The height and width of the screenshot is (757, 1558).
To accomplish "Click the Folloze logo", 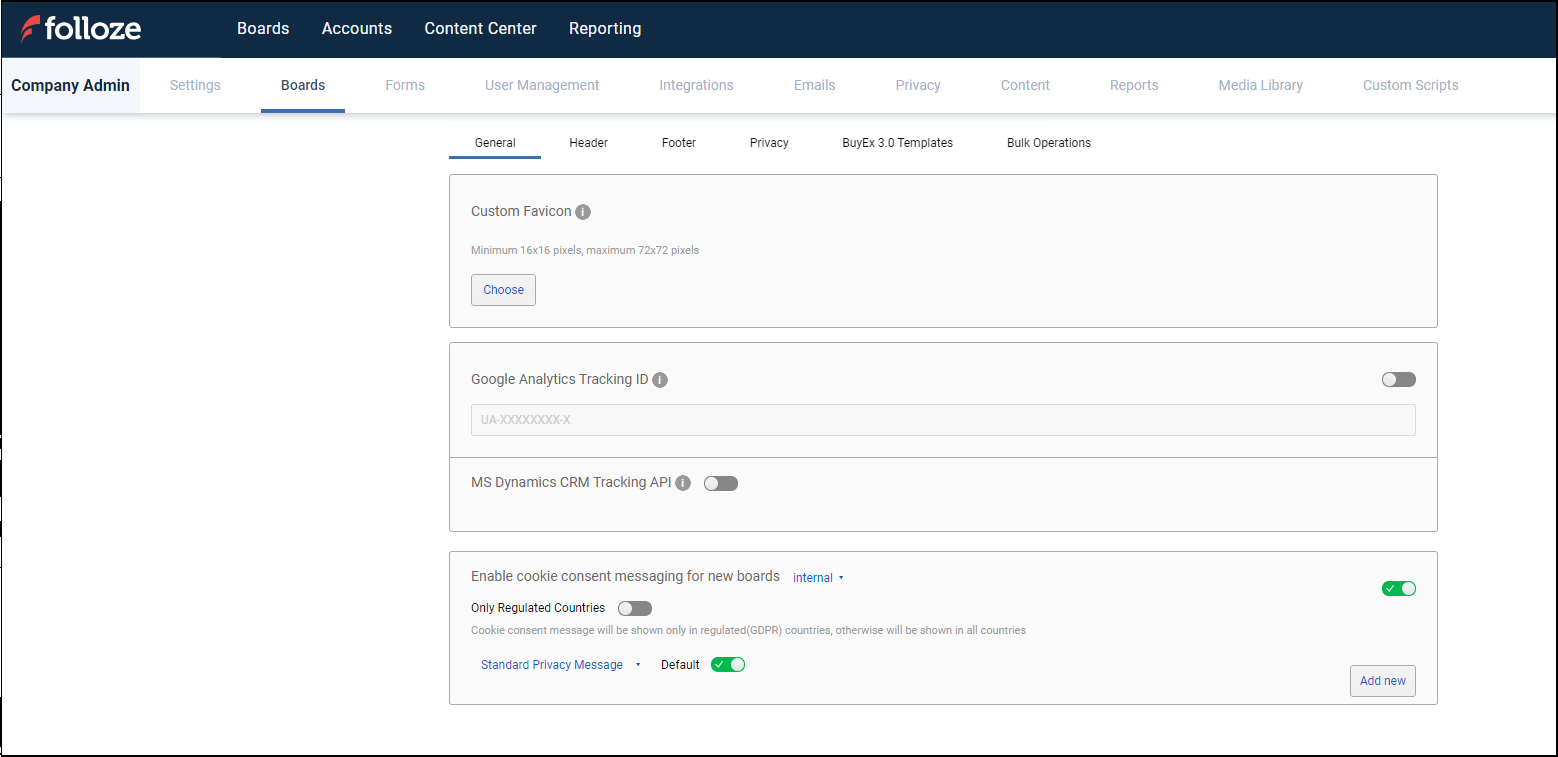I will pos(81,29).
